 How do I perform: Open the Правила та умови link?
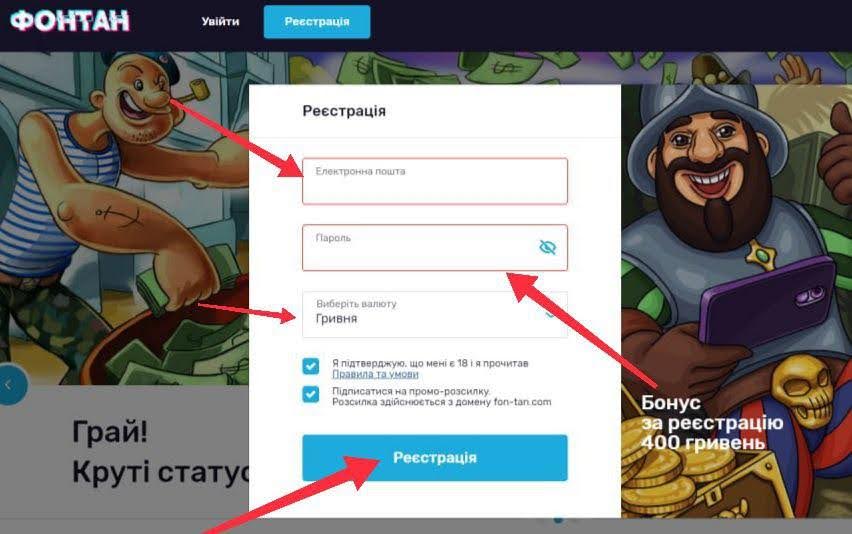375,374
